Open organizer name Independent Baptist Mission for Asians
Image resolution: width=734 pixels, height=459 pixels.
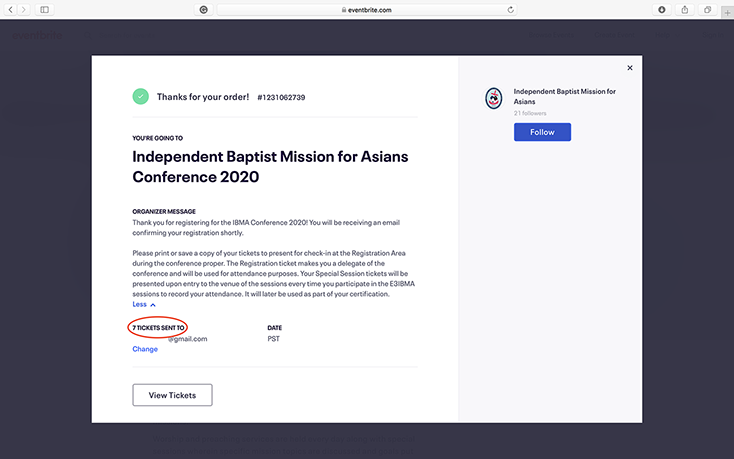point(565,96)
